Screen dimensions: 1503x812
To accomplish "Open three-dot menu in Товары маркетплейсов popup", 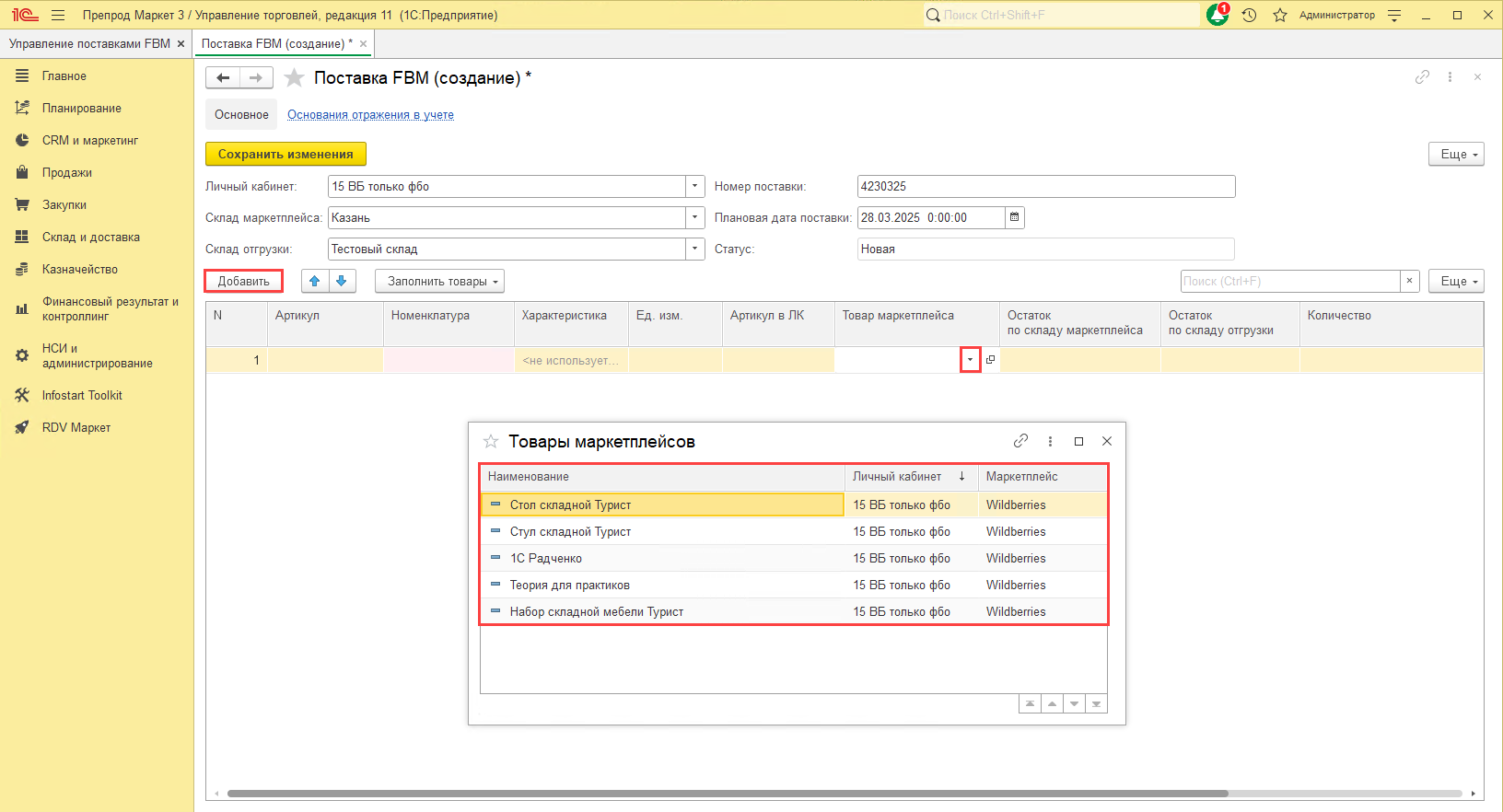I will (x=1050, y=441).
